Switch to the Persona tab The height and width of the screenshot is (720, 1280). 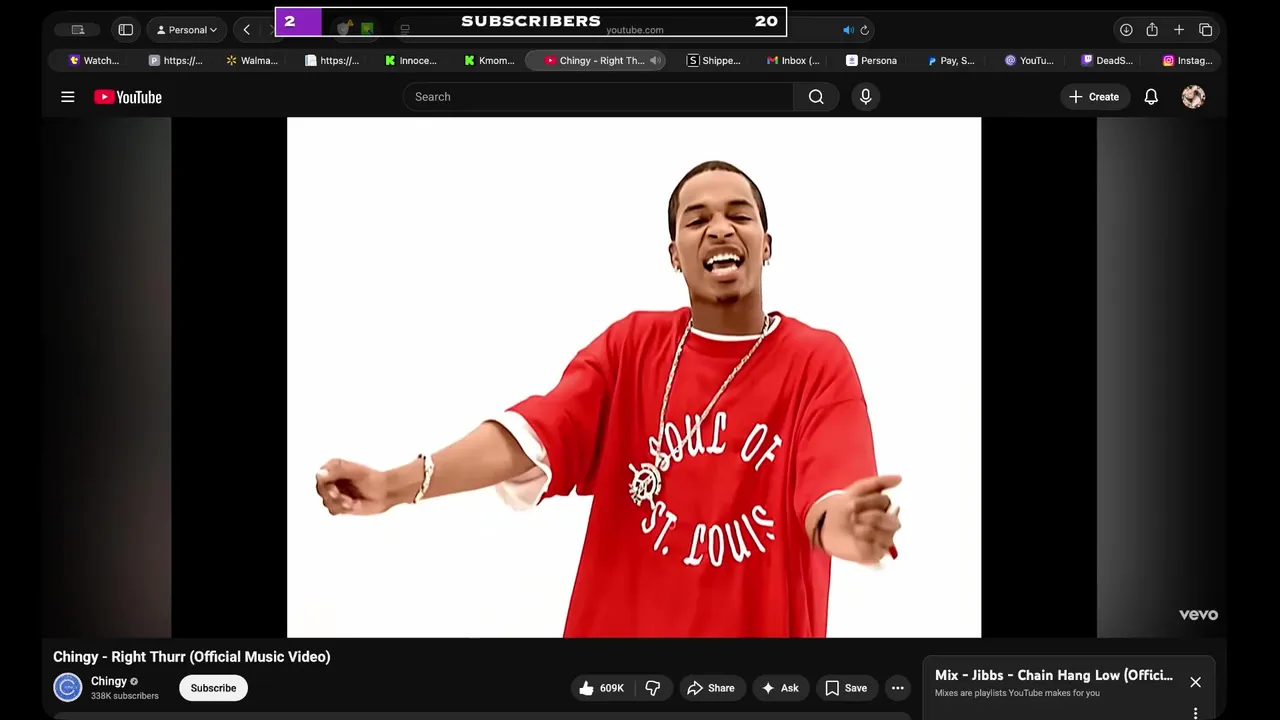point(871,61)
